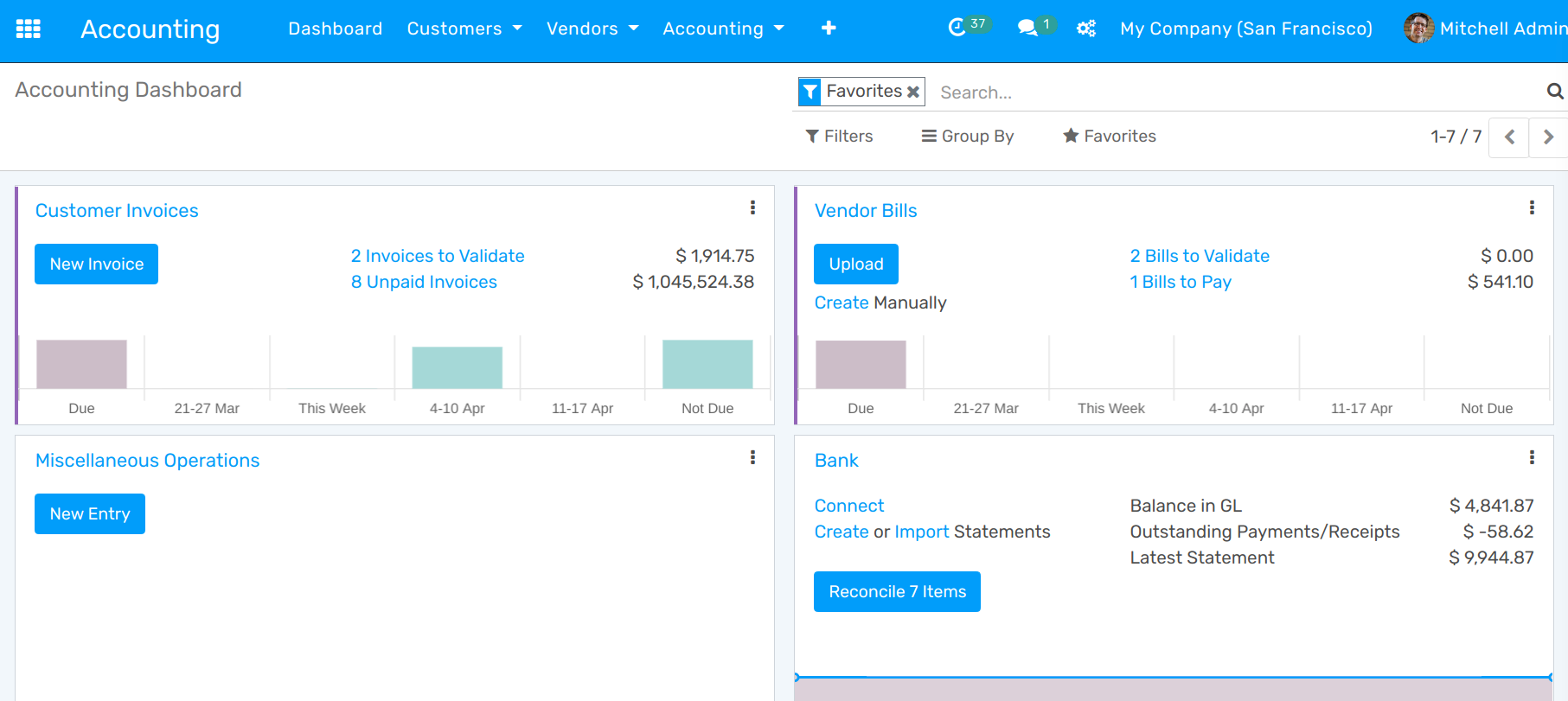Open activities clock icon with 37 badge
1568x701 pixels.
click(x=957, y=28)
